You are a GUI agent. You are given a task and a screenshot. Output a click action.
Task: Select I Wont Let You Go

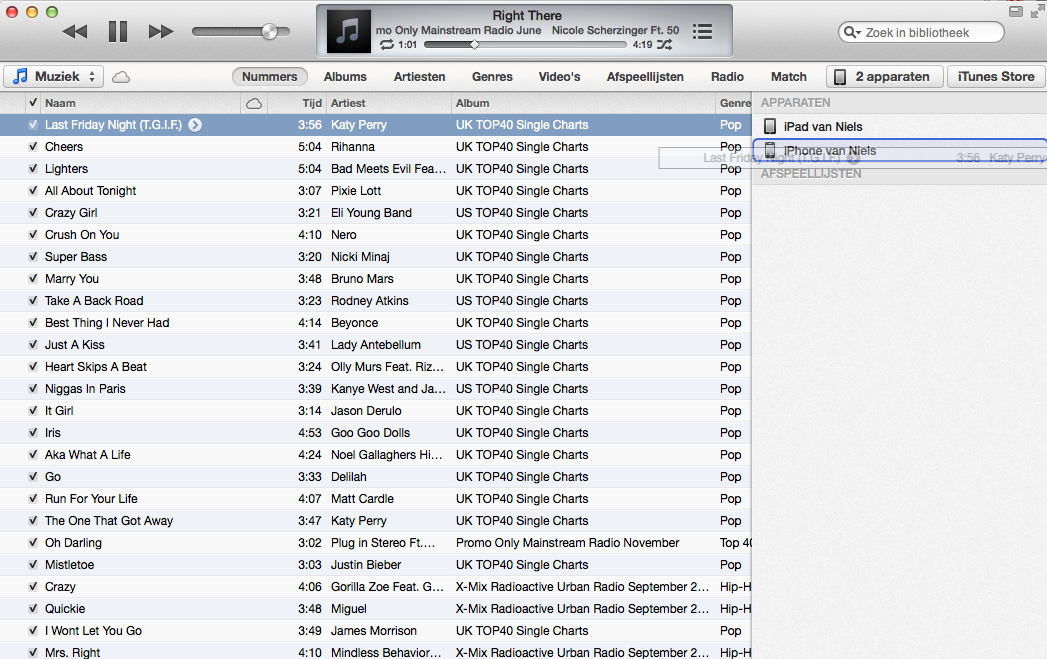click(x=93, y=631)
